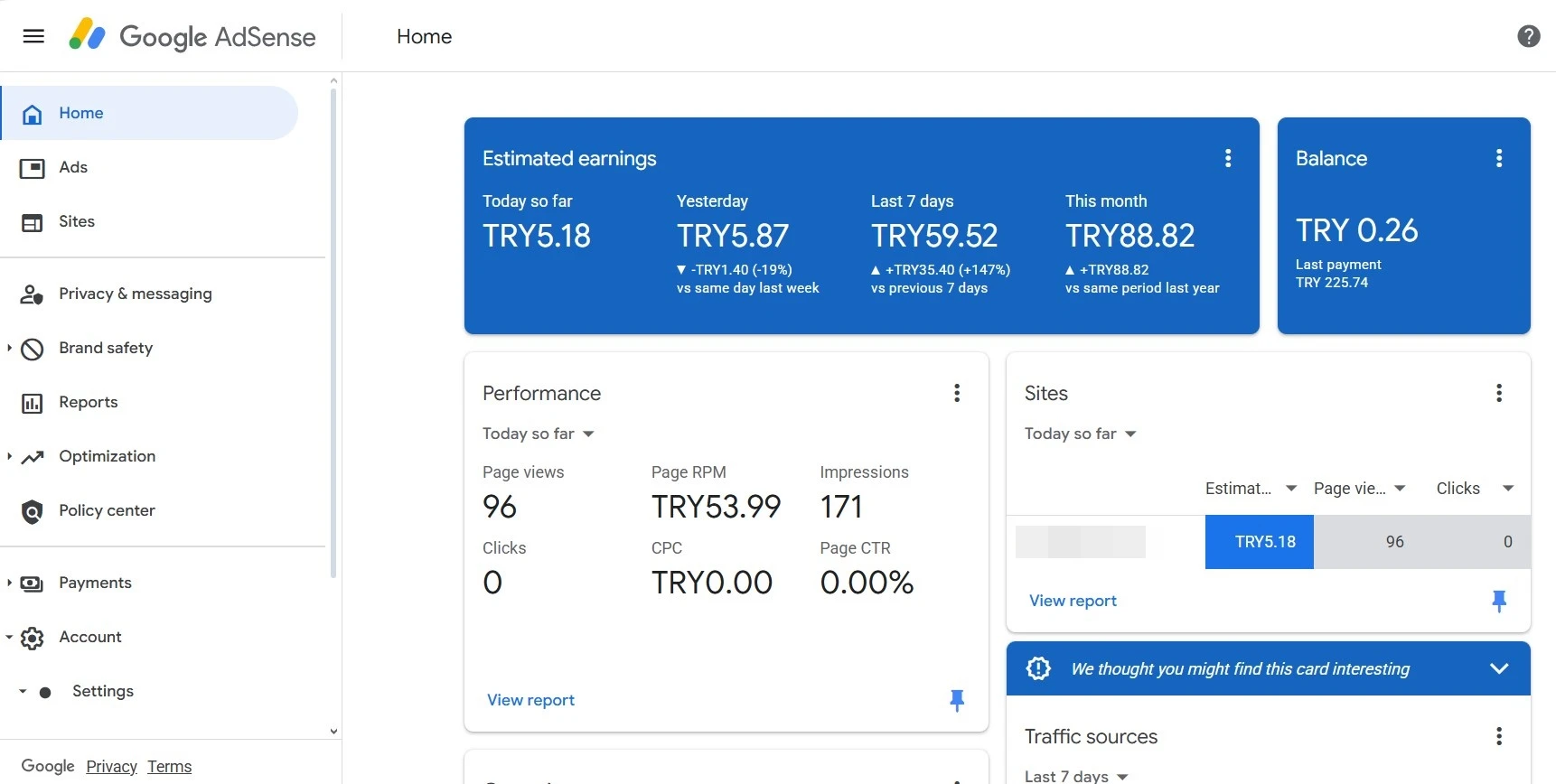Open Ads in the sidebar
Viewport: 1556px width, 784px height.
pos(73,167)
